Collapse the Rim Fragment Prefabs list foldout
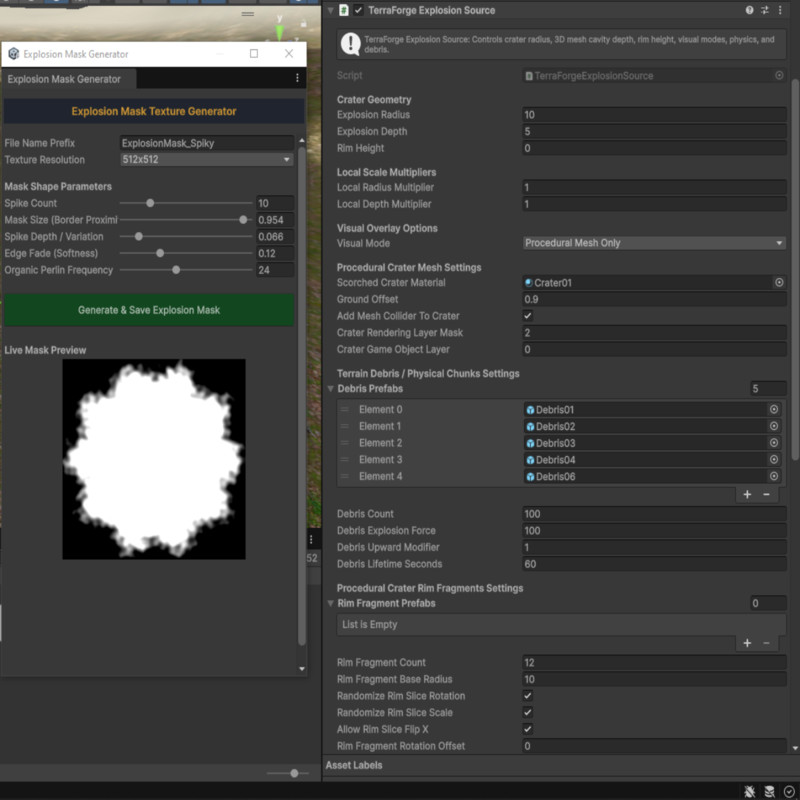The width and height of the screenshot is (800, 800). click(x=330, y=604)
